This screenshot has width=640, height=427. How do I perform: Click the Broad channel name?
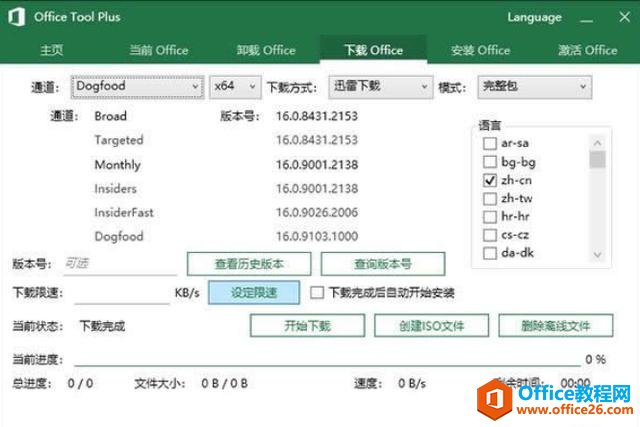pos(111,116)
